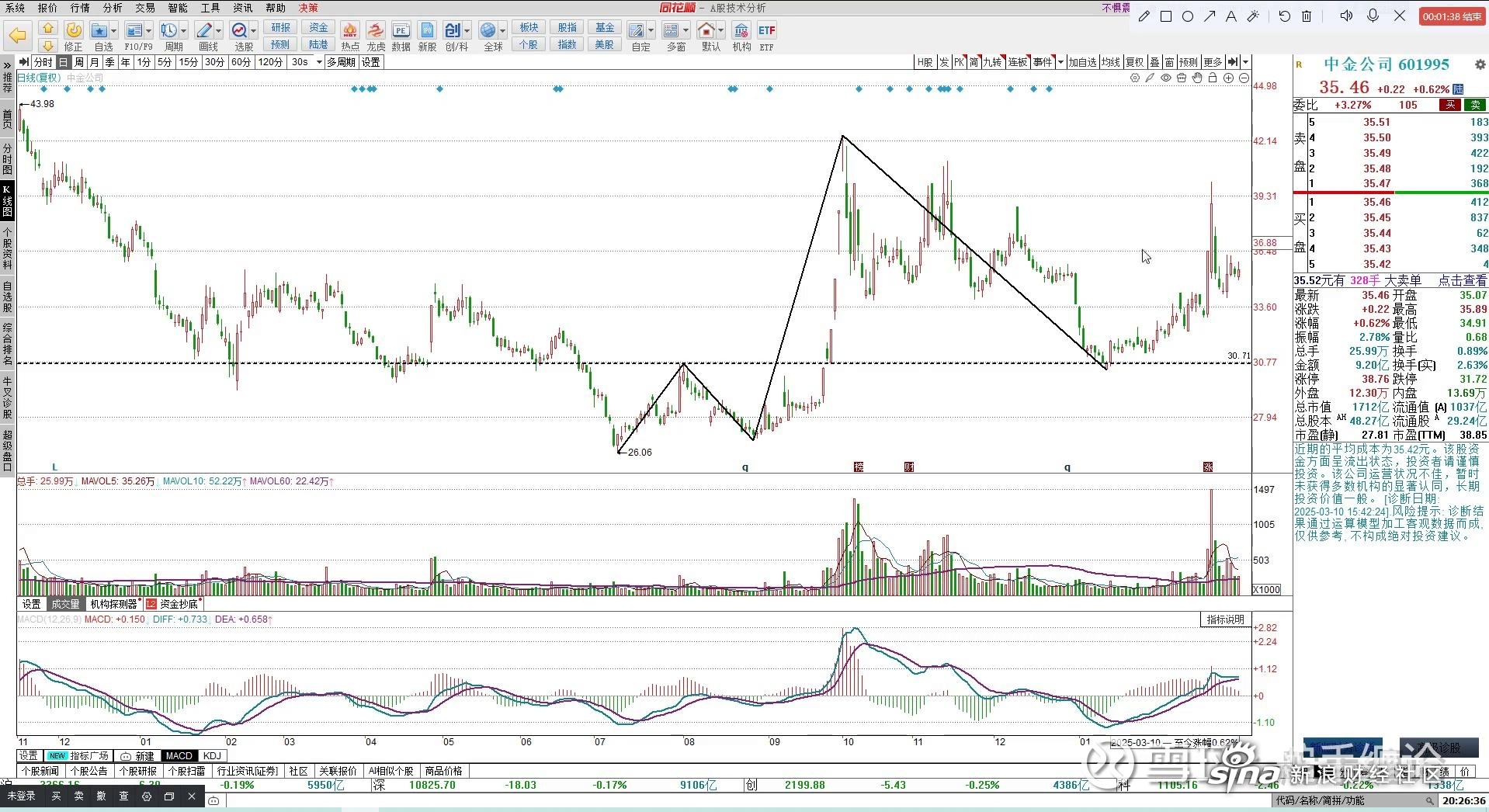Viewport: 1489px width, 812px height.
Task: Expand the sidebar double-chevron expander
Action: pos(7,64)
